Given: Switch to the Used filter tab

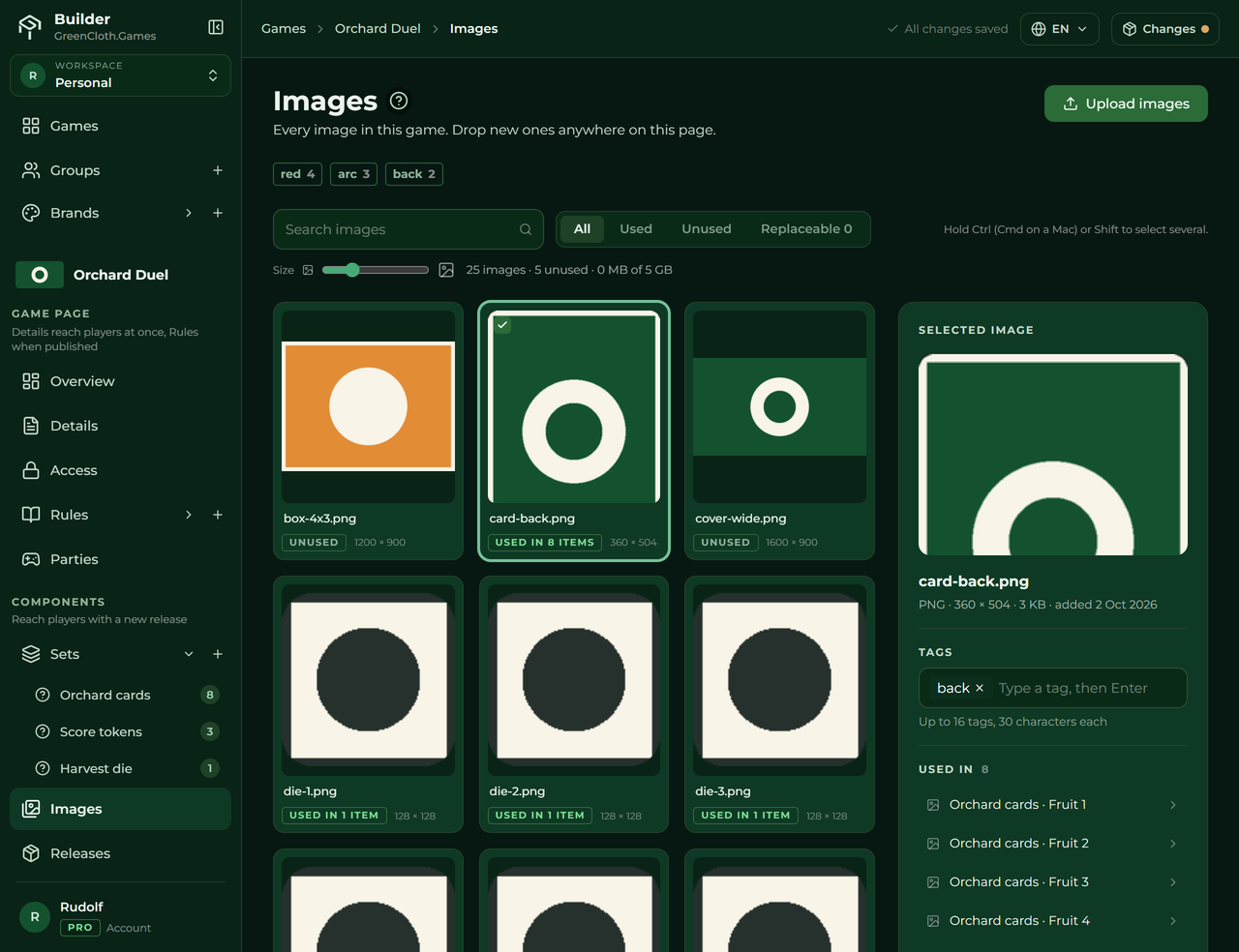Looking at the screenshot, I should 636,229.
